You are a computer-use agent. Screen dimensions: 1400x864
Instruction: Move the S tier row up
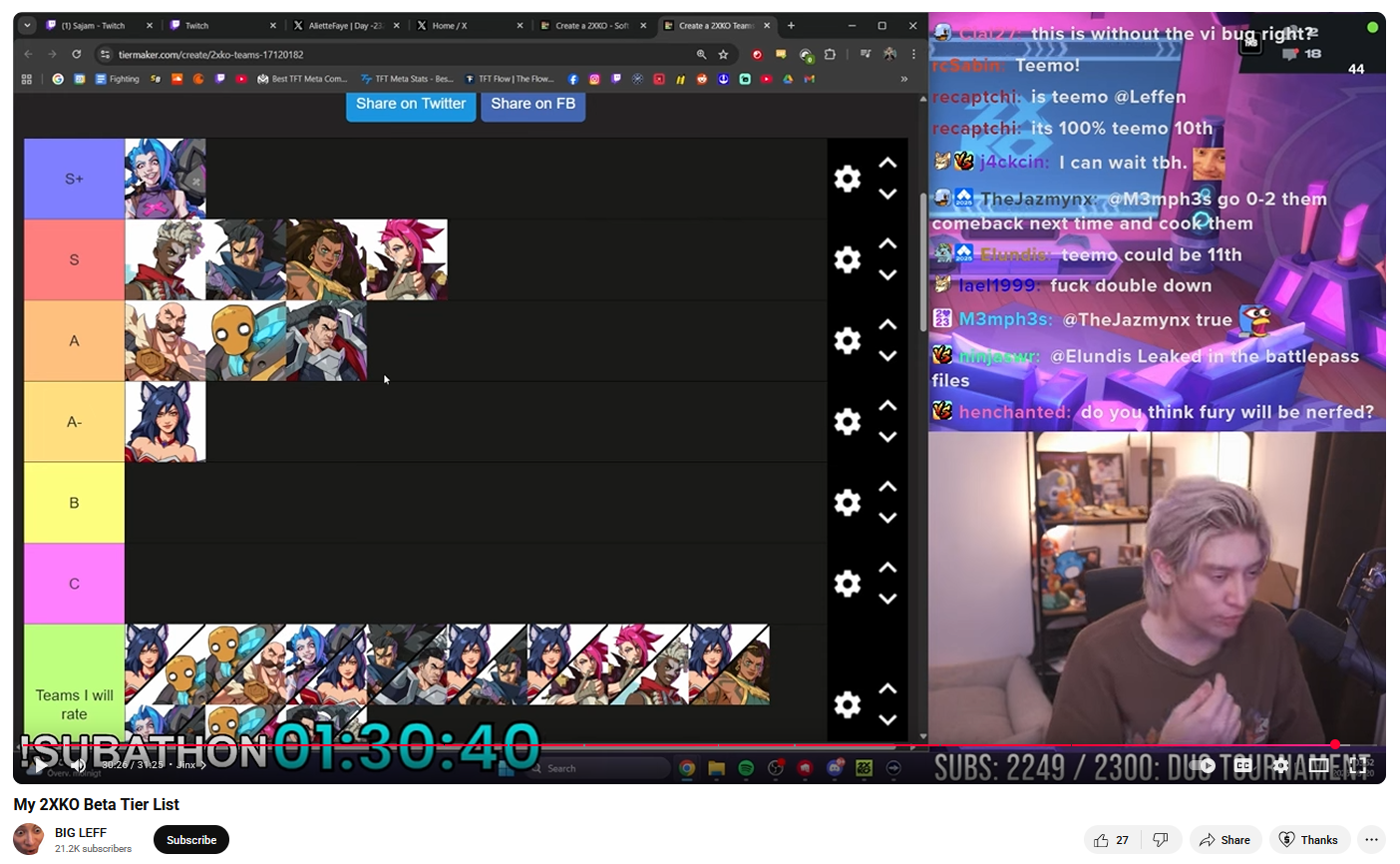coord(887,243)
